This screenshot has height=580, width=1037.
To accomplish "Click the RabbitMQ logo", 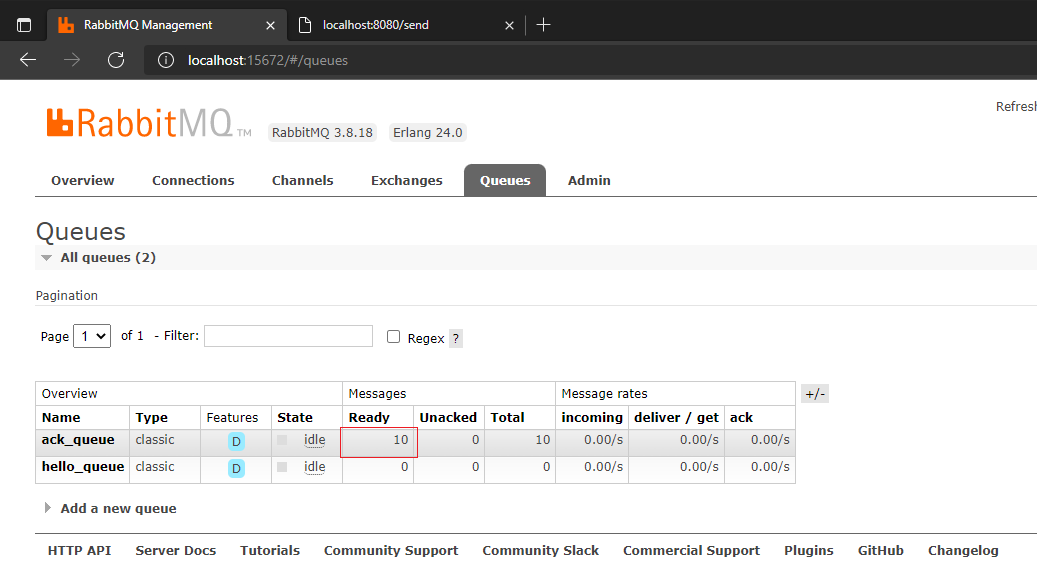I will 149,123.
